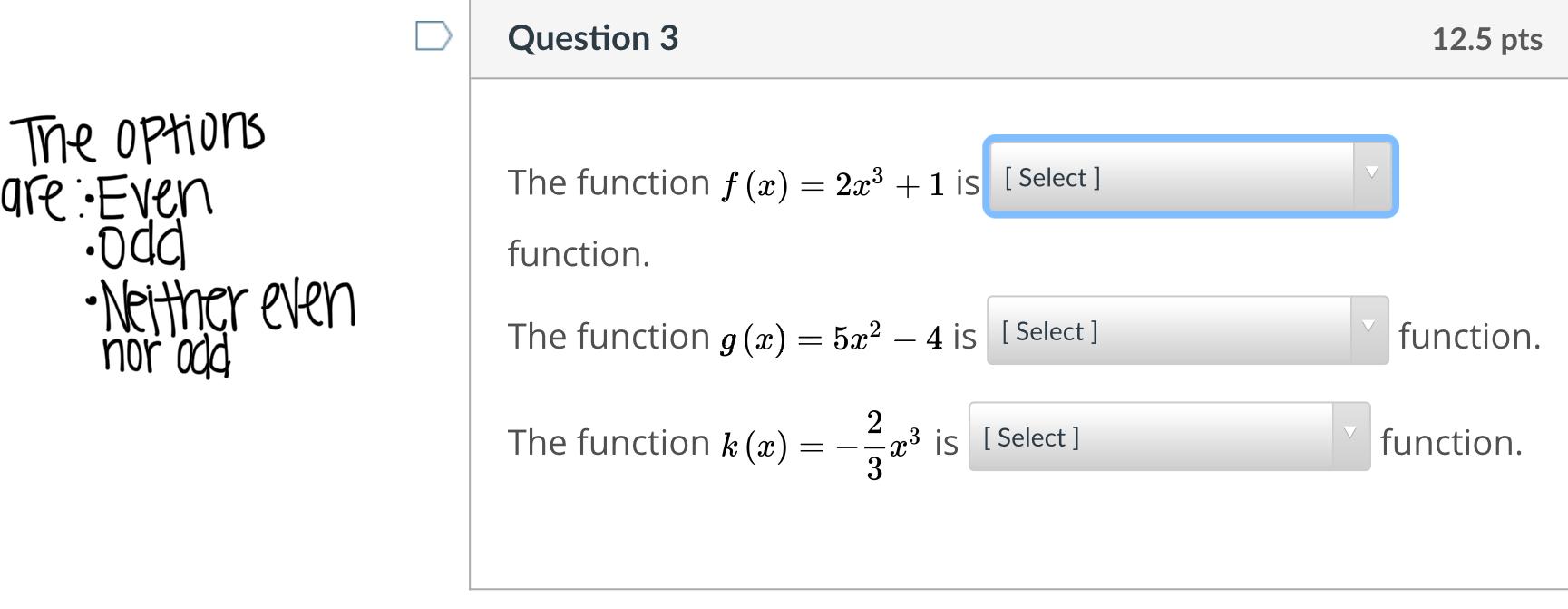Image resolution: width=1568 pixels, height=609 pixels.
Task: Click the Question 3 heading
Action: coord(592,38)
